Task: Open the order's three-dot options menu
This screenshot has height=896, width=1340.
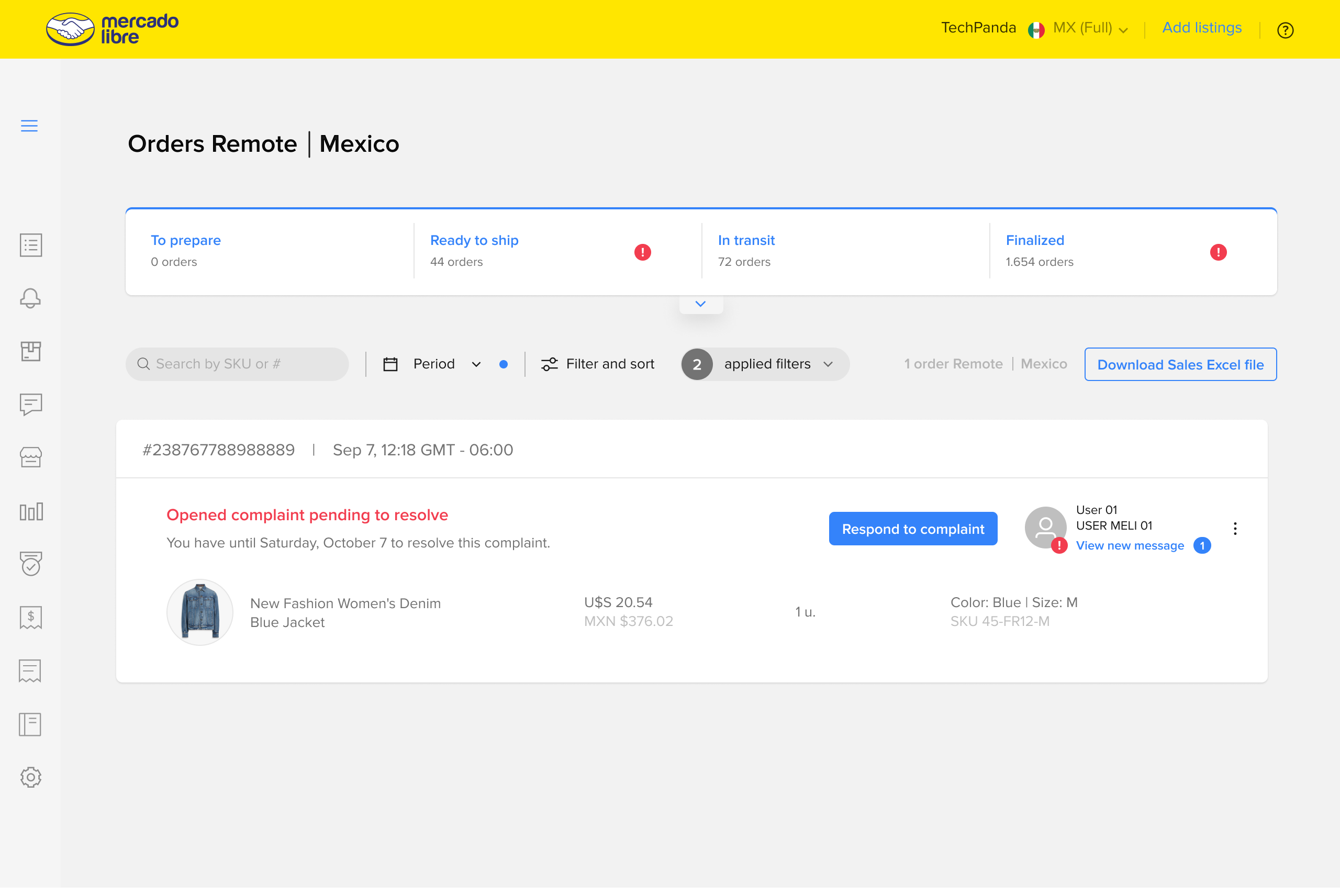Action: pos(1235,529)
